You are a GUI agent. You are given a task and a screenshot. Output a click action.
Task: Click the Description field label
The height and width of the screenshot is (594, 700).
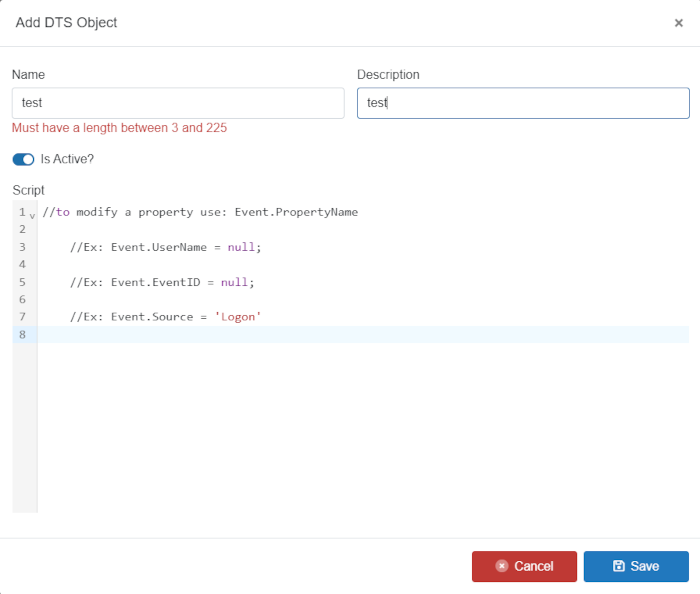tap(388, 75)
